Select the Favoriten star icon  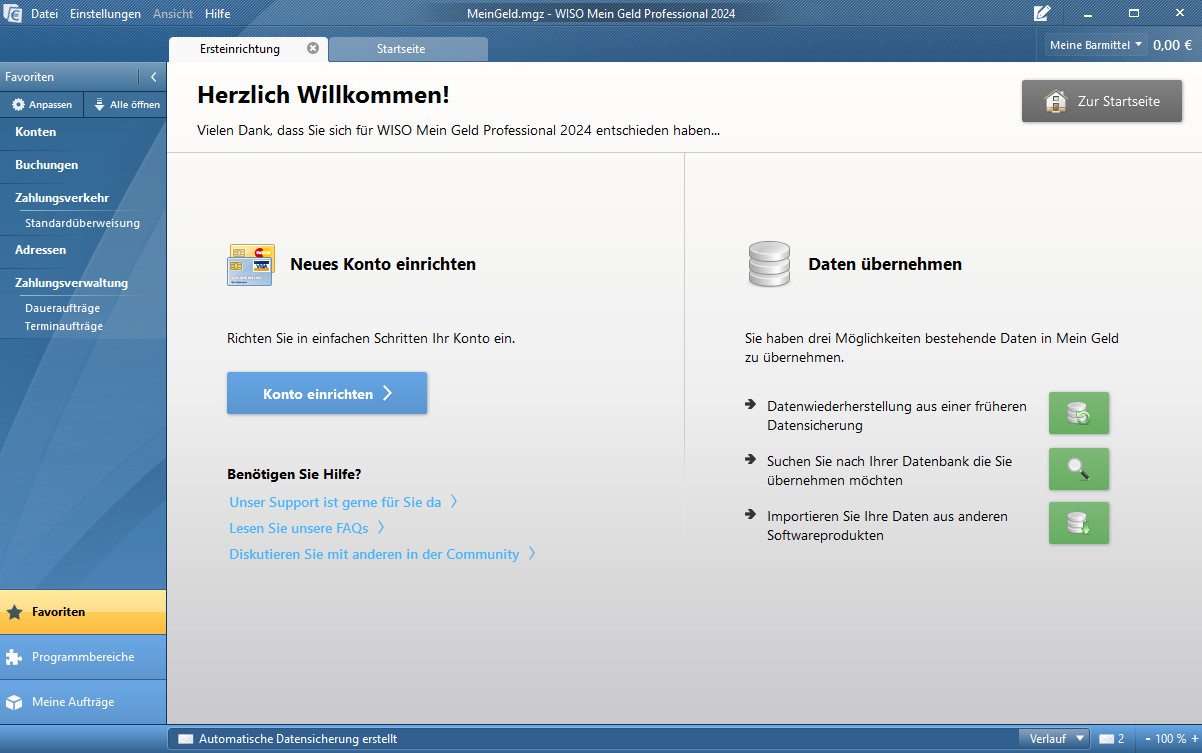(16, 611)
